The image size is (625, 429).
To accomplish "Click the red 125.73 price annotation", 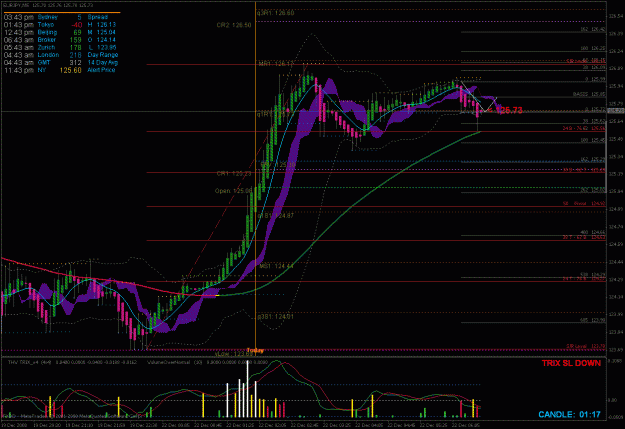I will click(x=509, y=110).
